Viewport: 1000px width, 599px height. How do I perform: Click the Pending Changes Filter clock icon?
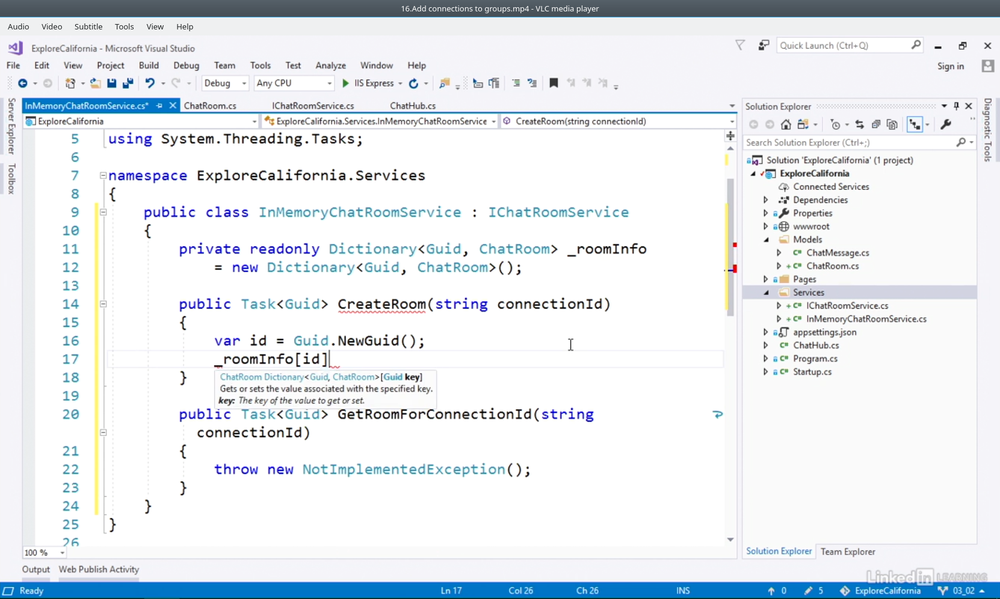(x=835, y=124)
